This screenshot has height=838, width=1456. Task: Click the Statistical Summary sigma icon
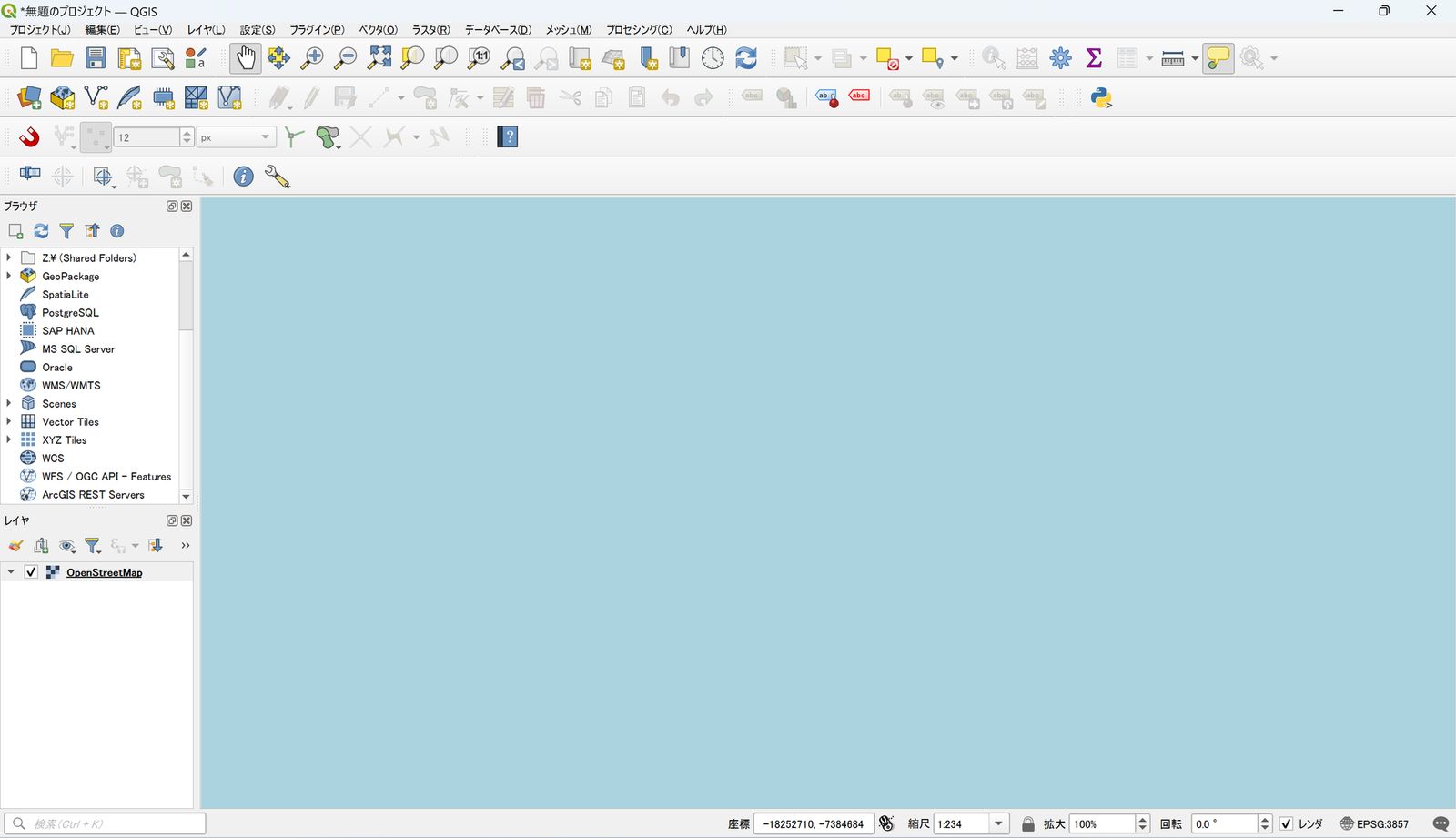[1094, 58]
